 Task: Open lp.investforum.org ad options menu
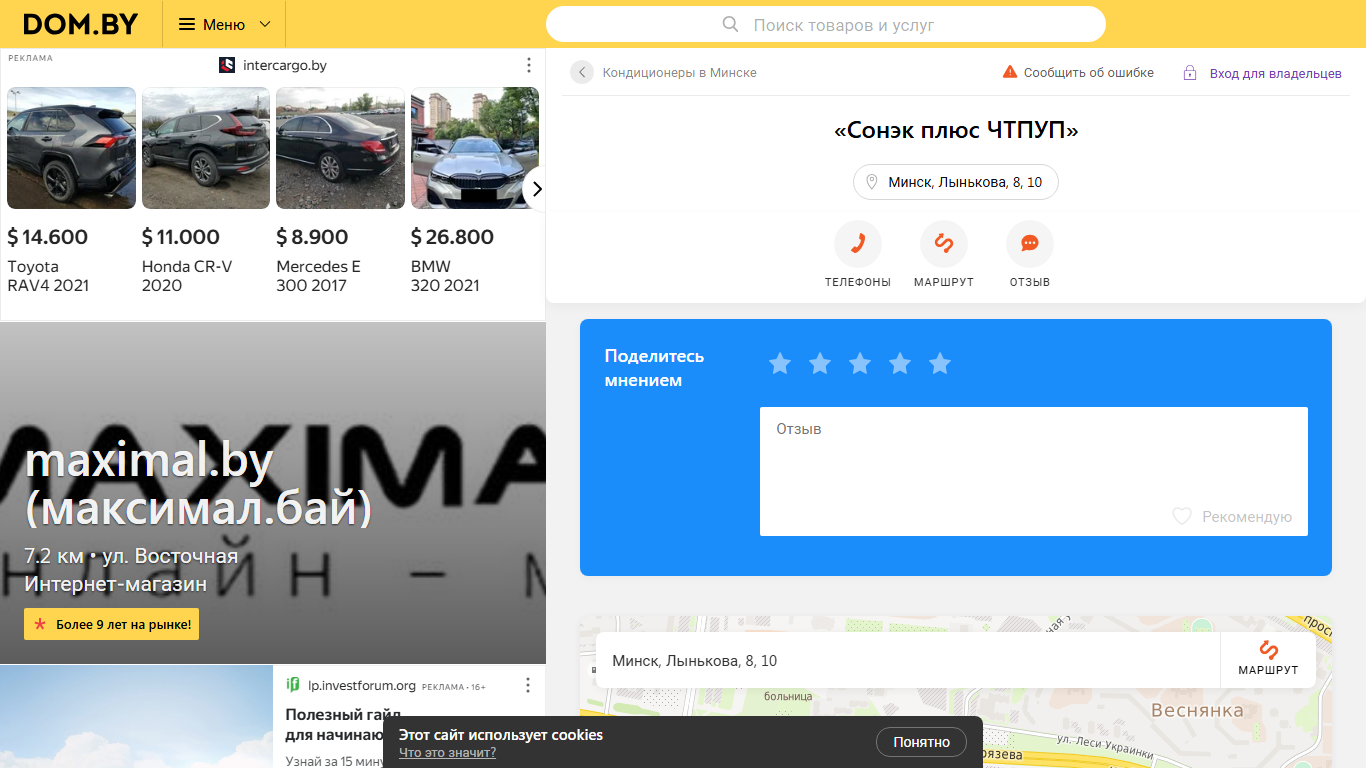click(x=529, y=685)
